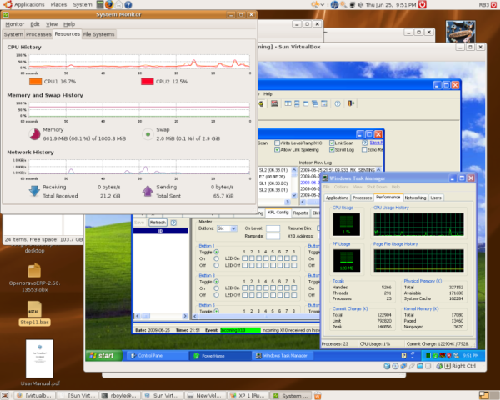Click the picture thumbnail at the desktop's top-right
Viewport: 500px width, 400px height.
pos(461,32)
